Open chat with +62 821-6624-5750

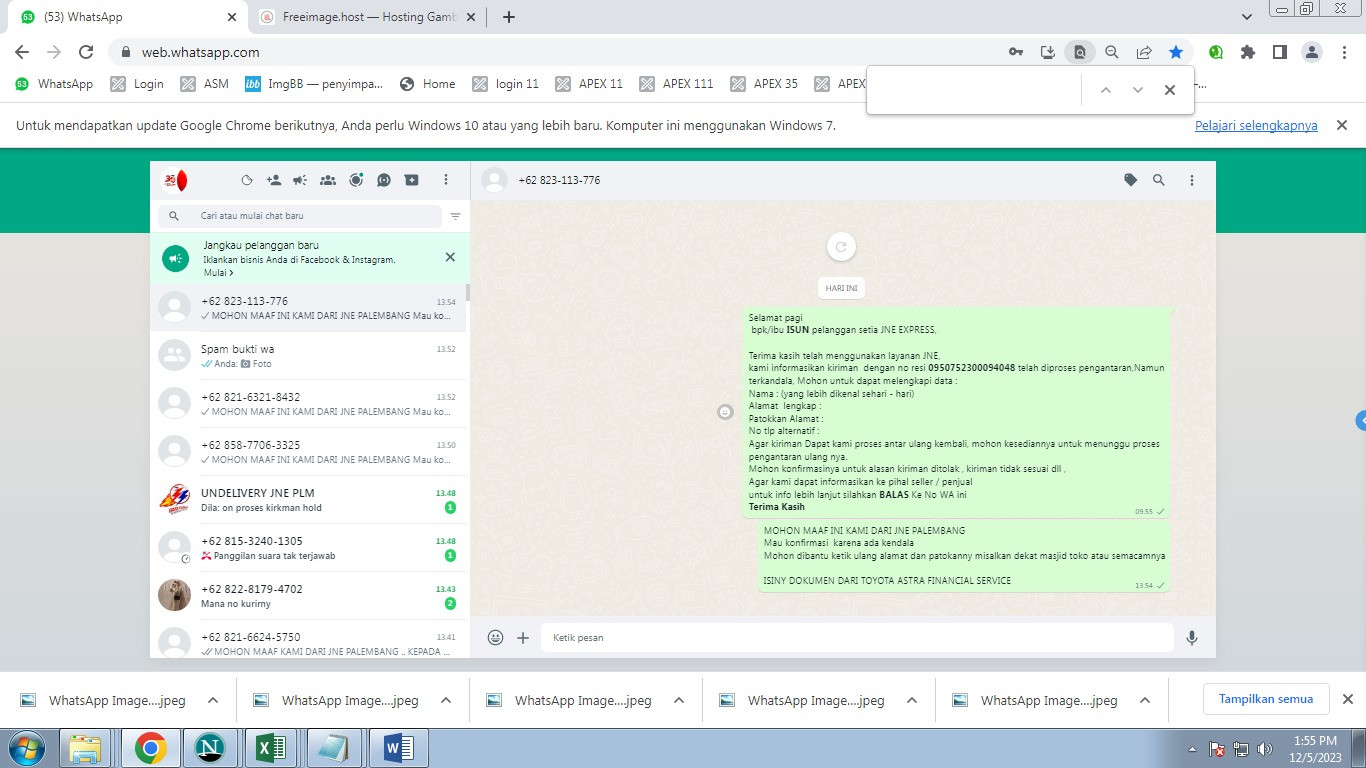(x=308, y=638)
